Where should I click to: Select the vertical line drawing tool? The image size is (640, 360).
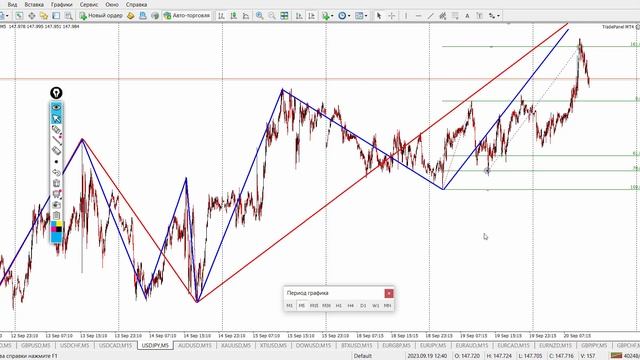point(406,16)
